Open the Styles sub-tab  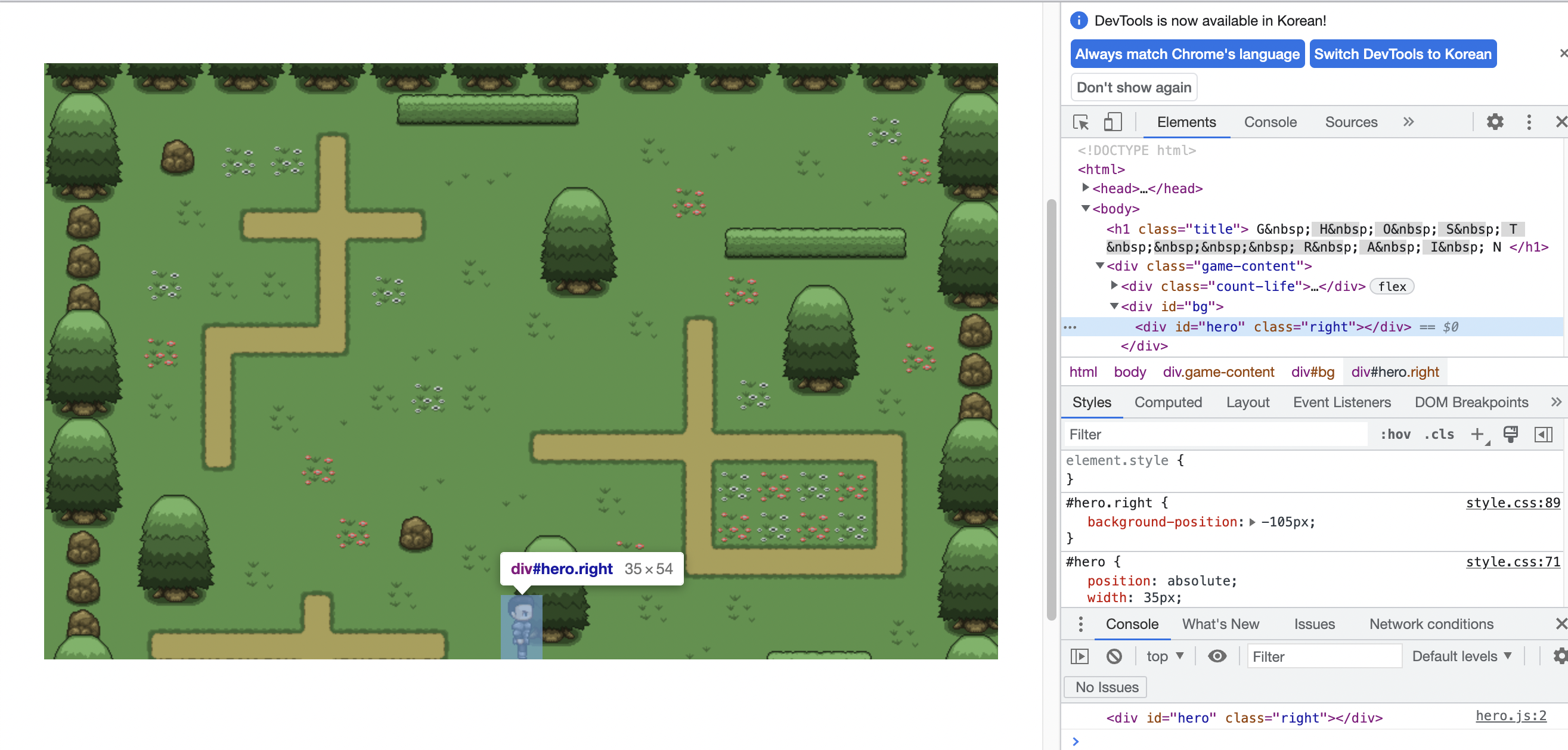(x=1092, y=402)
